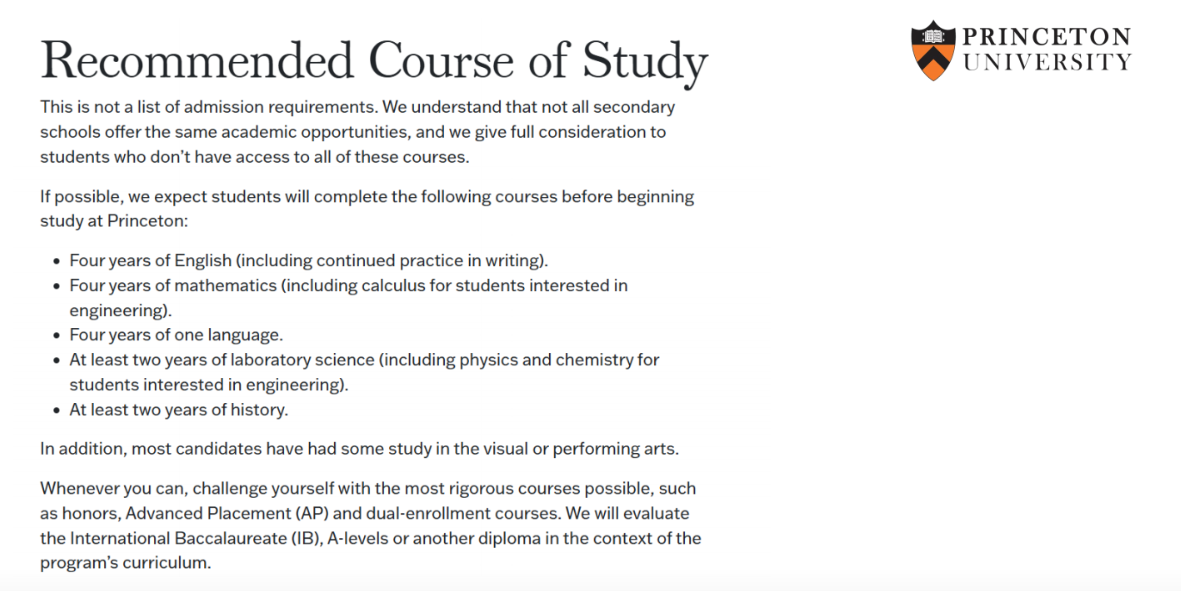Click the paragraph starting This is not a list
Viewport: 1181px width, 591px height.
358,132
